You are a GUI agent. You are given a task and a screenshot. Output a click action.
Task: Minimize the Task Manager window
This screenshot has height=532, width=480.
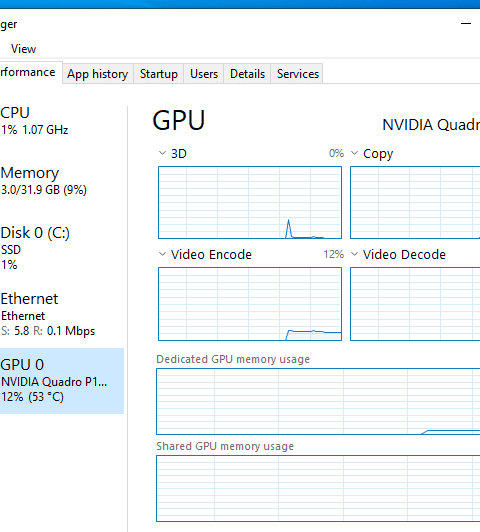pyautogui.click(x=466, y=24)
